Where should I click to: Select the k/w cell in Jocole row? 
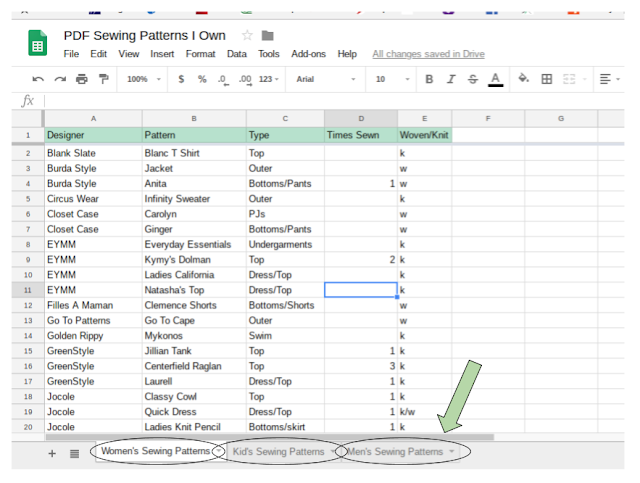point(424,412)
